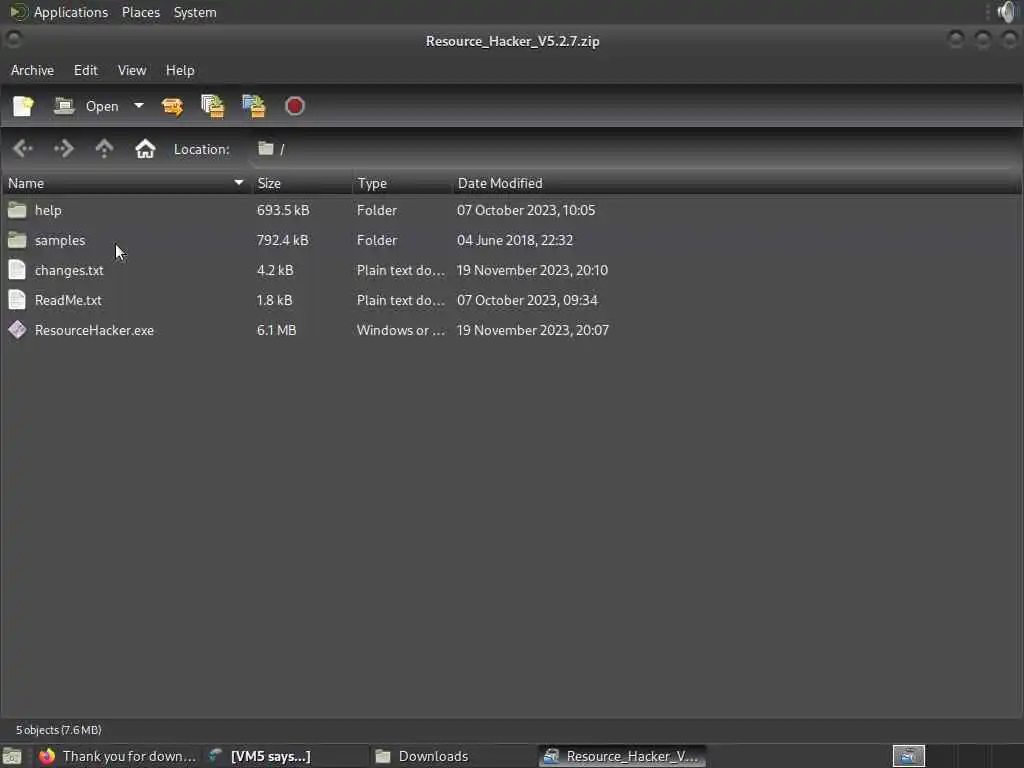This screenshot has width=1024, height=768.
Task: Go to home location icon
Action: pyautogui.click(x=145, y=149)
